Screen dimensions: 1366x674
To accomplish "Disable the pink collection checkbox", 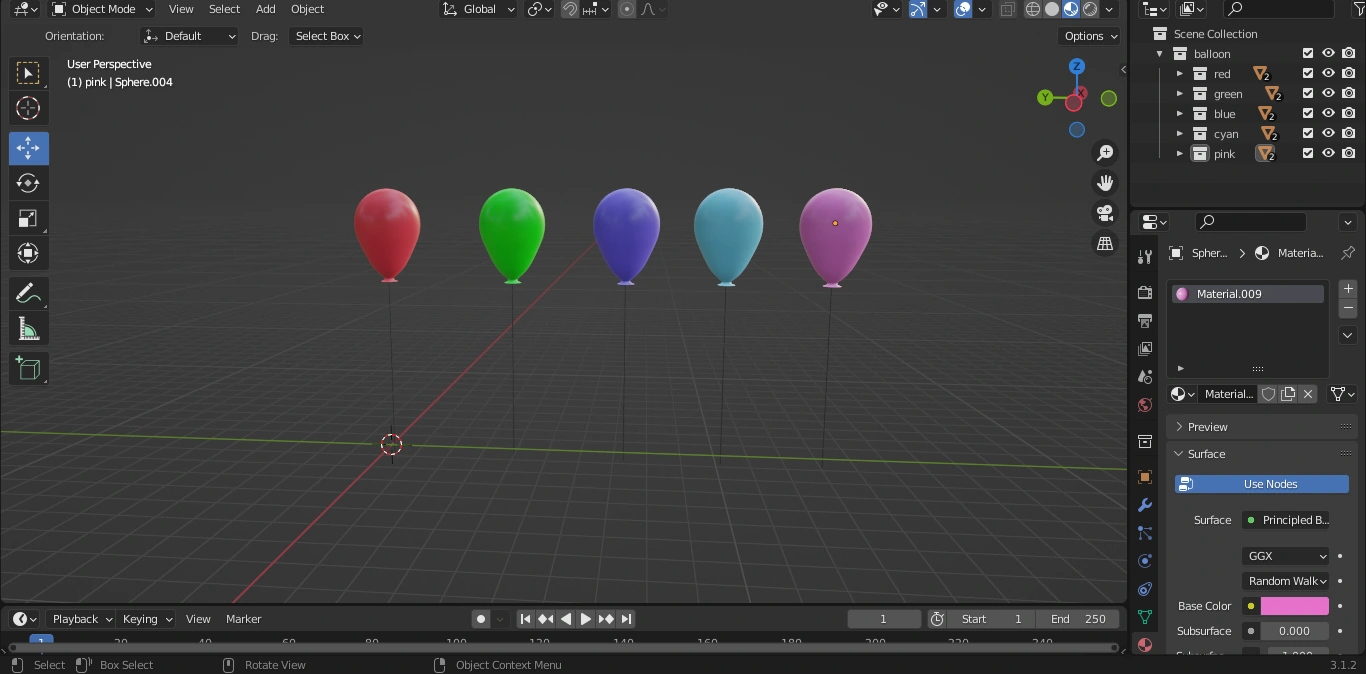I will coord(1307,153).
